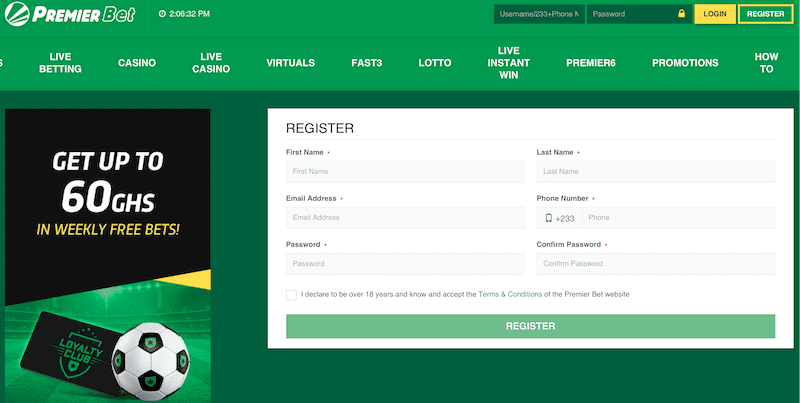Focus the header password field

tap(639, 14)
